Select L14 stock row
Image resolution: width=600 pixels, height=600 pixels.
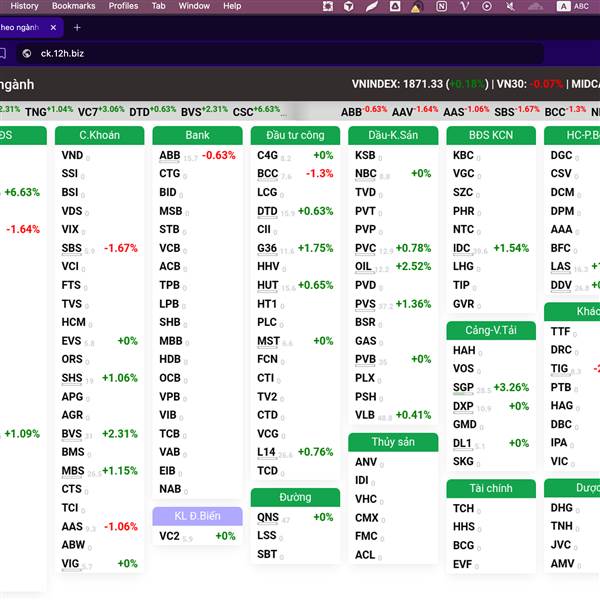(x=295, y=452)
